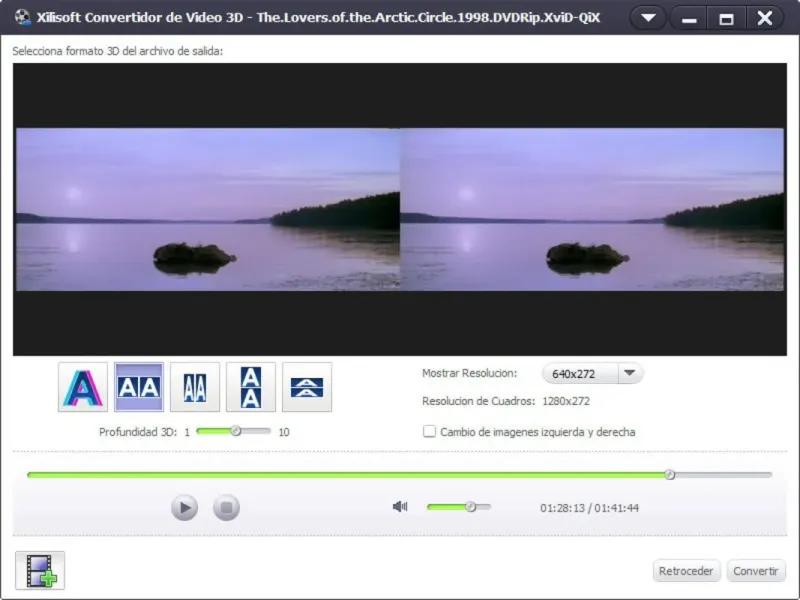The width and height of the screenshot is (800, 600).
Task: Stop the video preview
Action: 227,508
